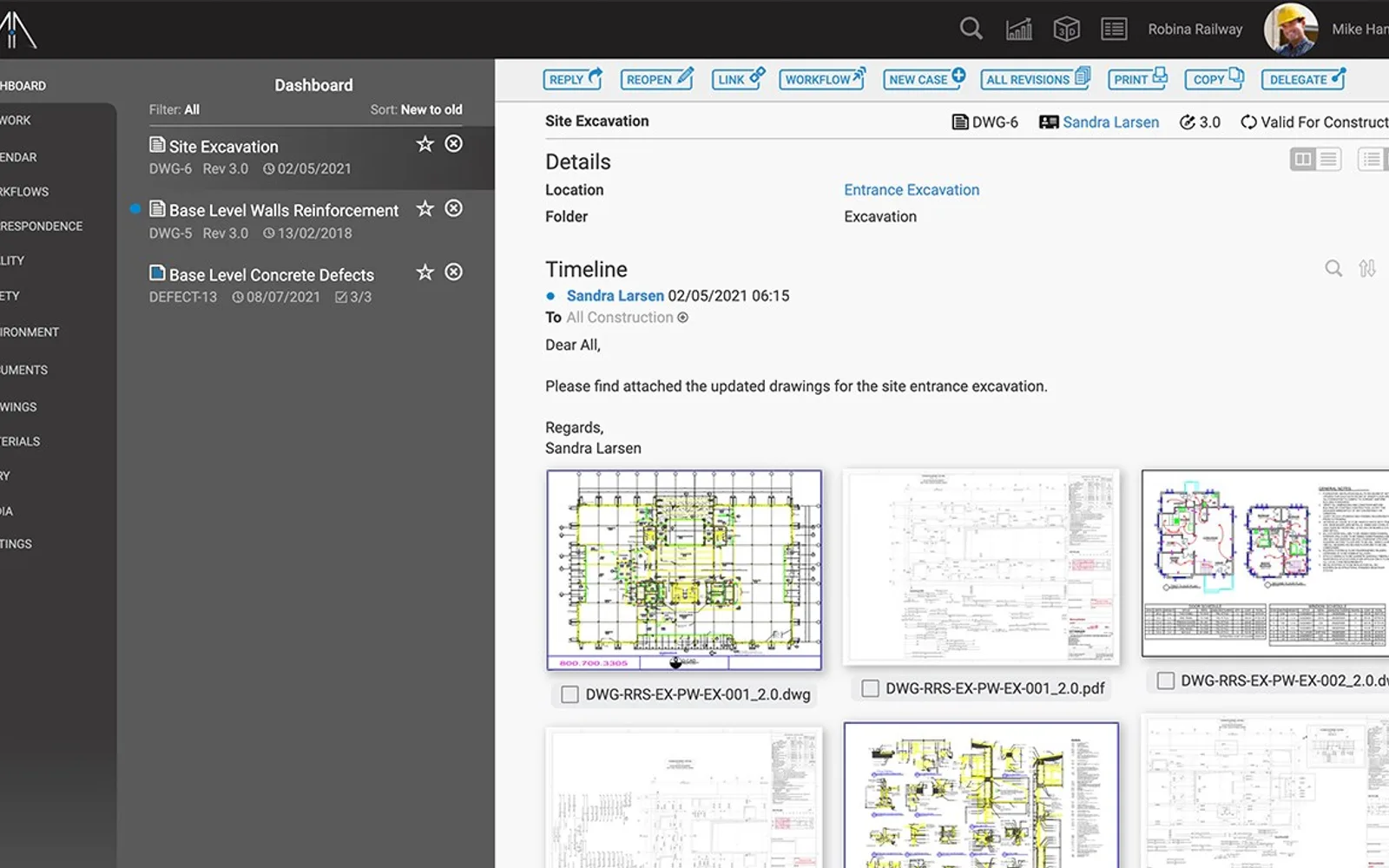Star the Site Excavation item
Image resolution: width=1389 pixels, height=868 pixels.
click(425, 144)
